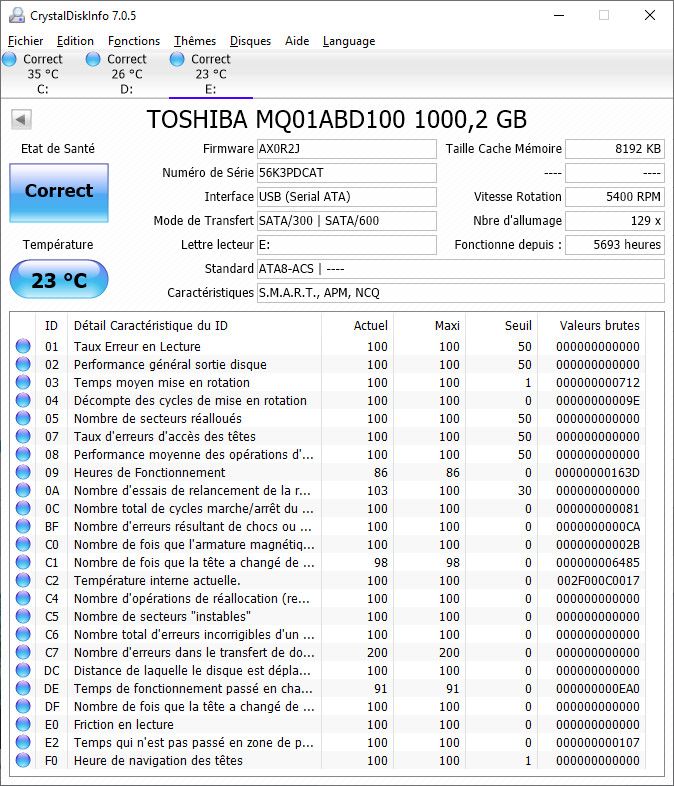674x786 pixels.
Task: Click the power-on count field 129 x
Action: click(615, 221)
